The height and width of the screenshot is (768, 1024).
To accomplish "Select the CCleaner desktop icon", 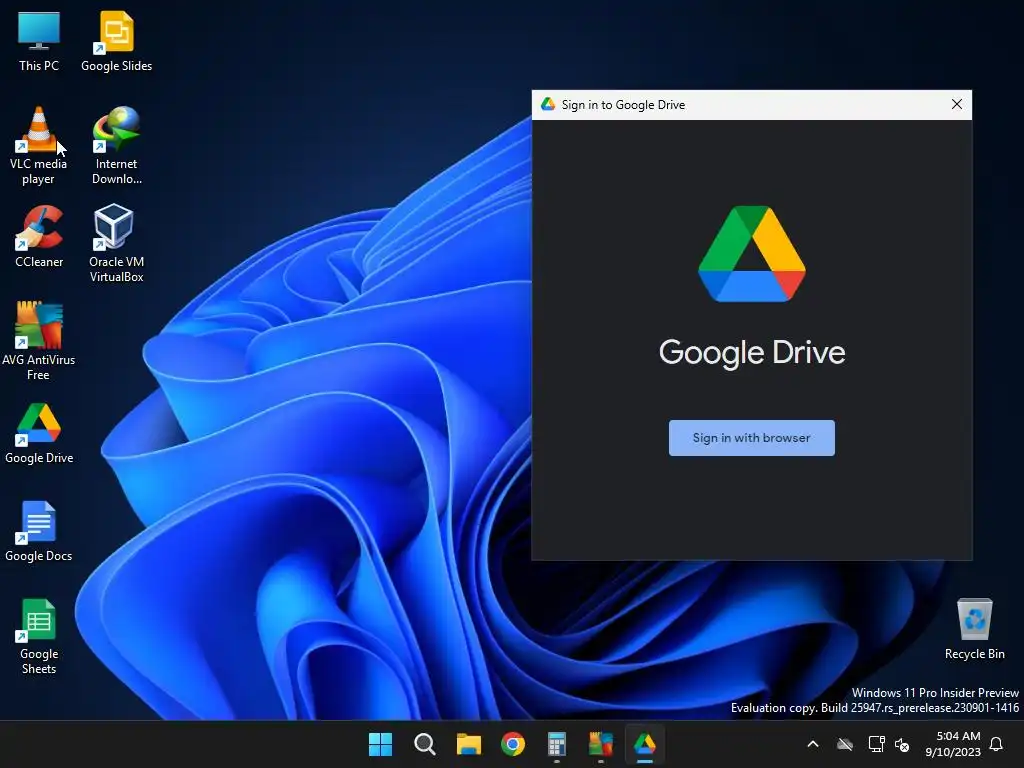I will 39,236.
